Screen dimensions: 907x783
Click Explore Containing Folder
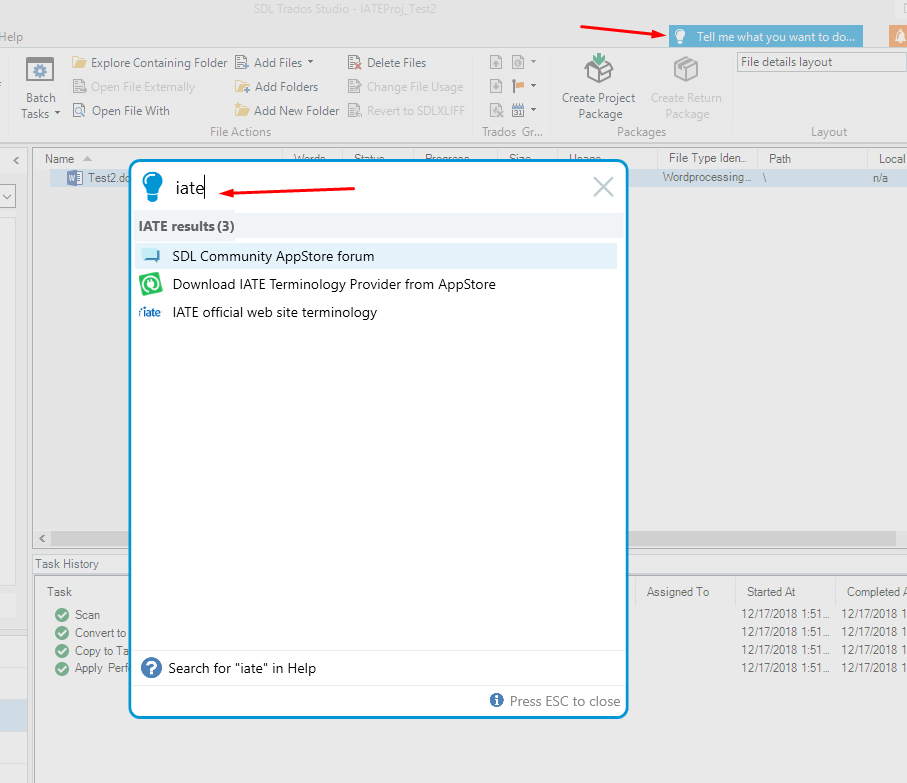(150, 62)
